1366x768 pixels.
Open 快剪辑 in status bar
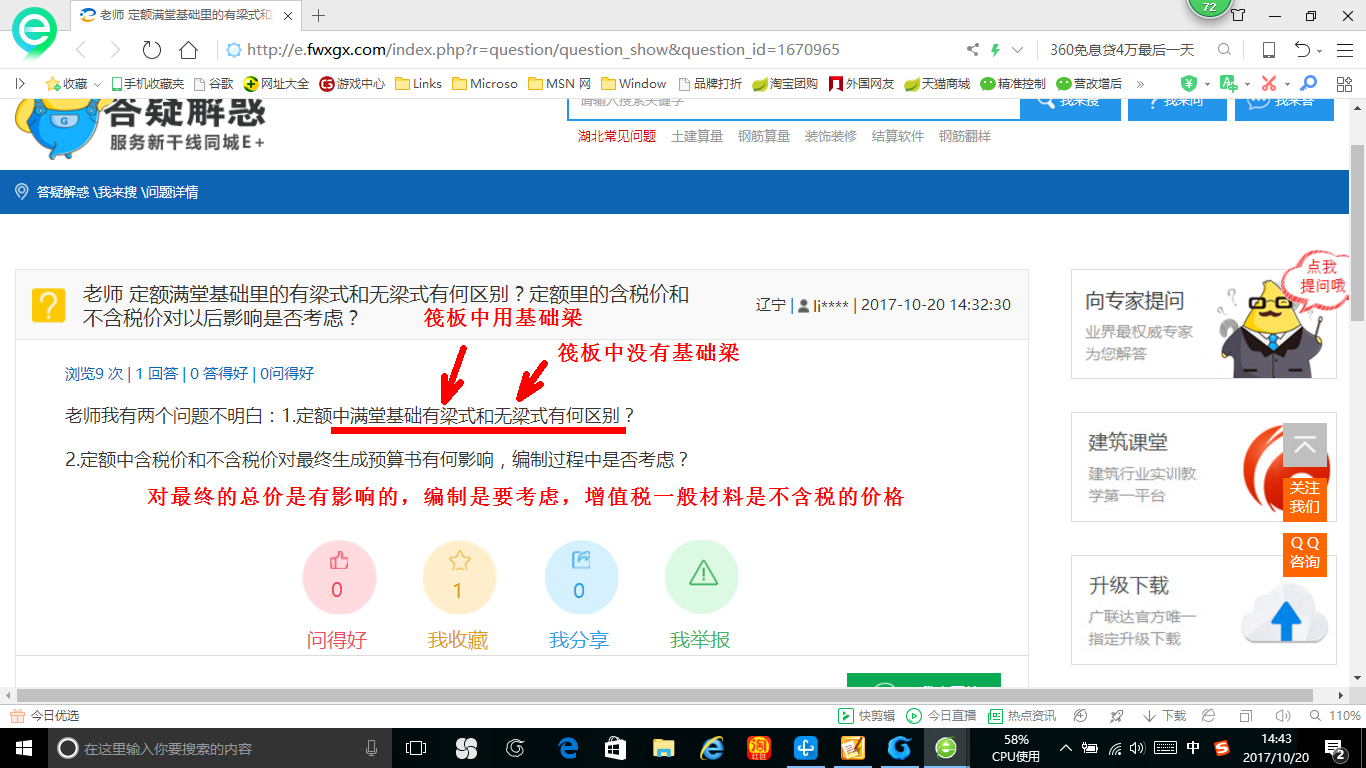coord(866,716)
